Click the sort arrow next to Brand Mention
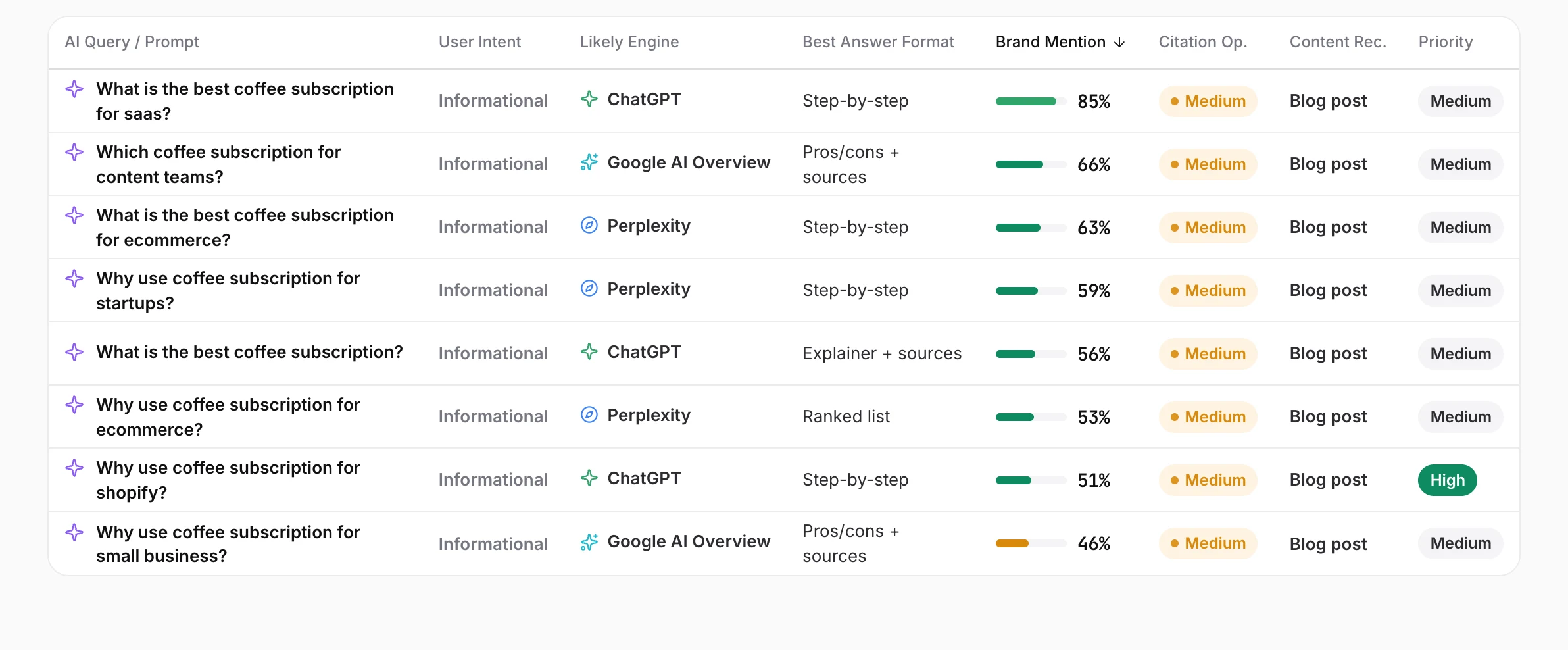This screenshot has width=1568, height=650. point(1119,43)
